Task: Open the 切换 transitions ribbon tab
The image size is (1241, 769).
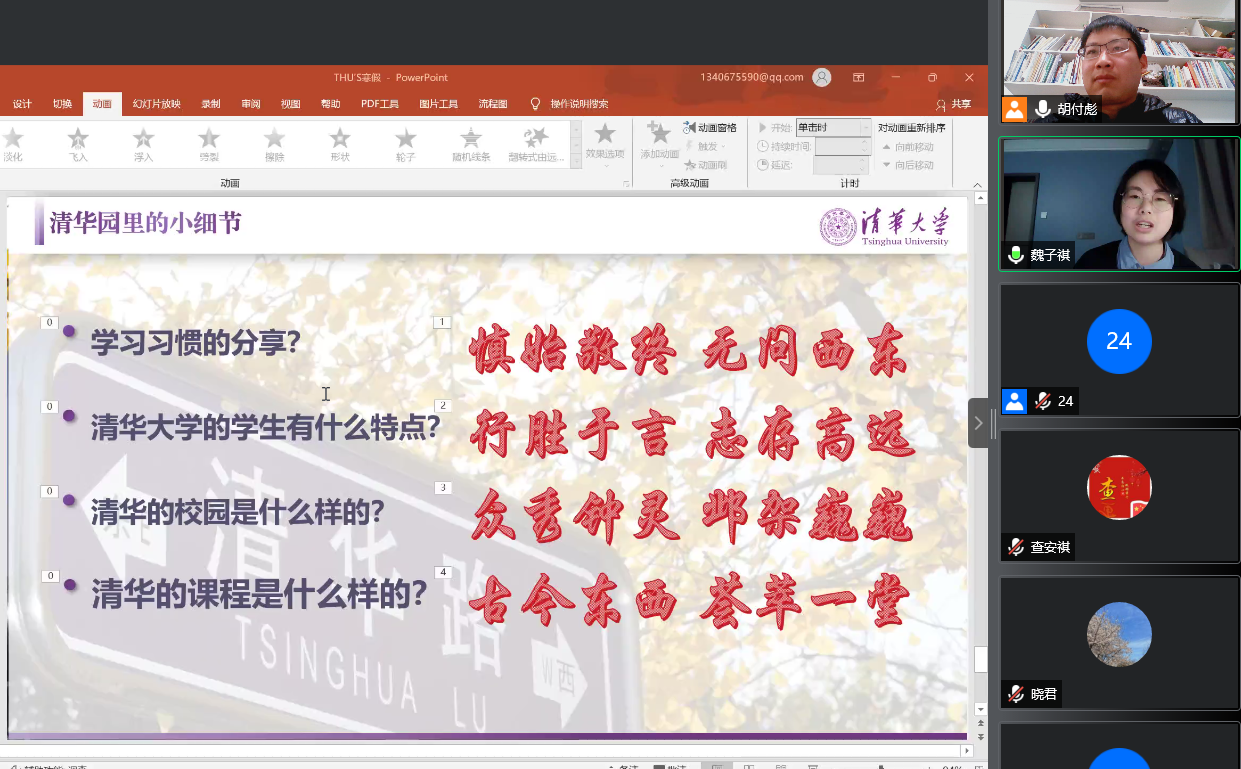Action: click(62, 104)
